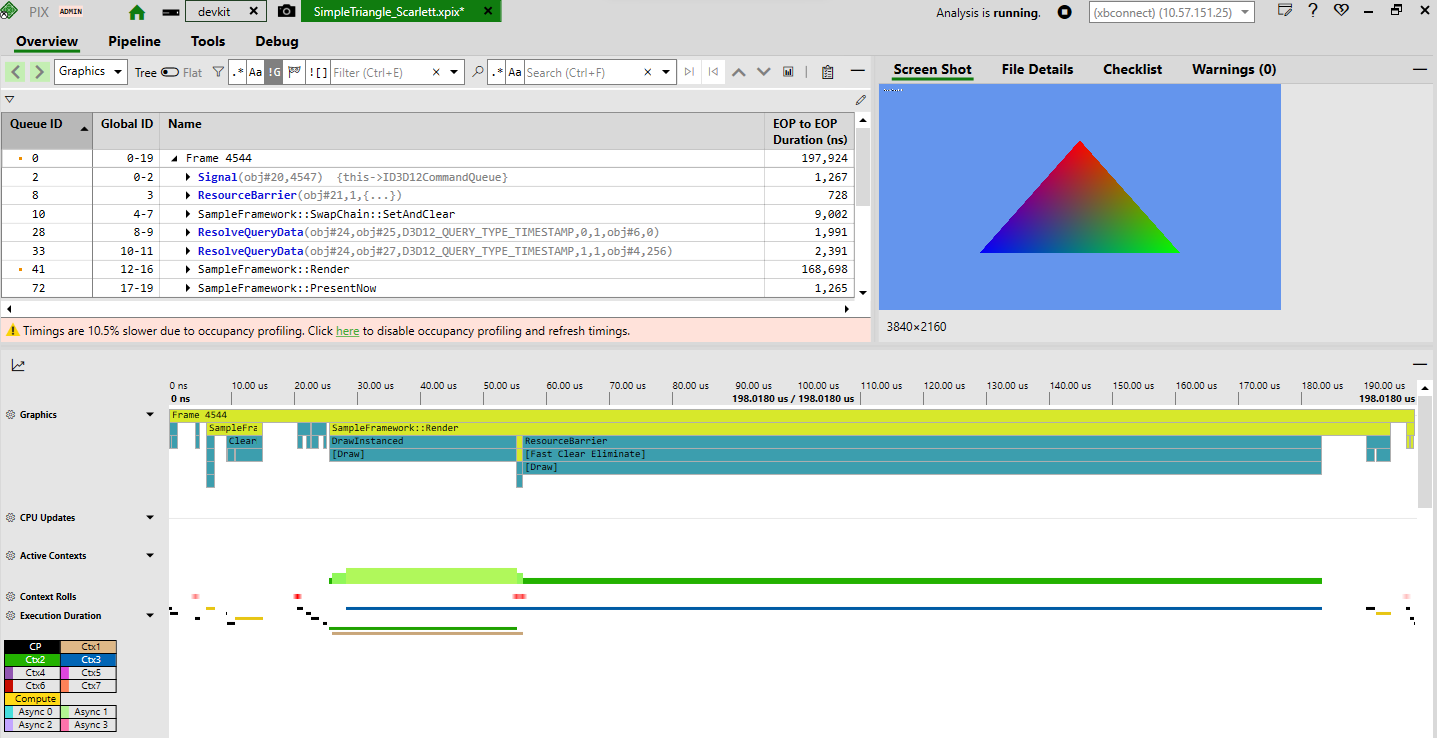Expand the Graphics lane arrow

click(150, 414)
